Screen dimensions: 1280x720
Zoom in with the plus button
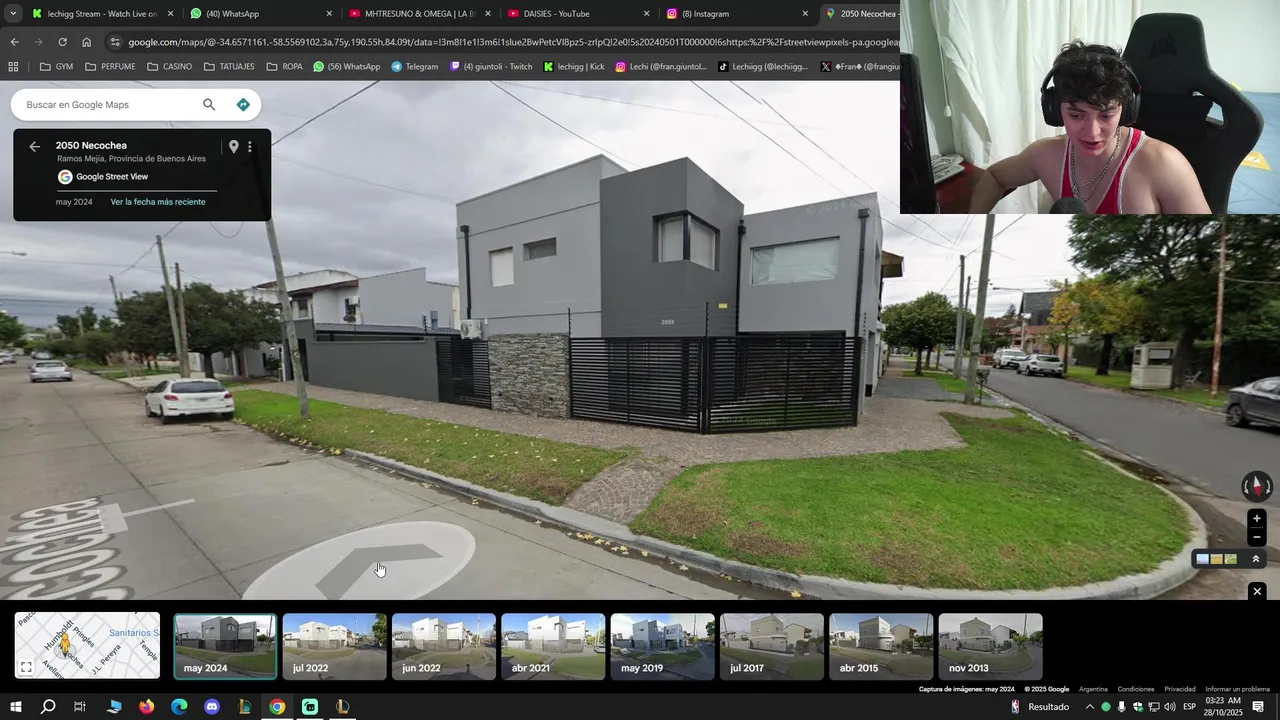tap(1257, 519)
